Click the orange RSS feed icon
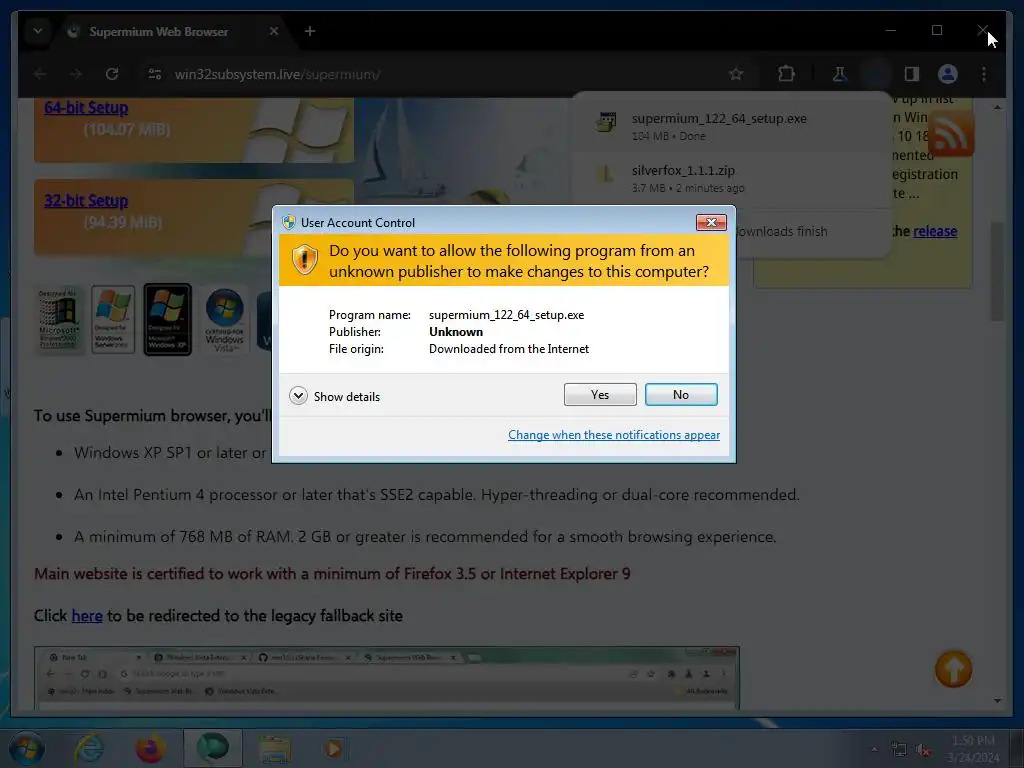1024x768 pixels. (951, 133)
